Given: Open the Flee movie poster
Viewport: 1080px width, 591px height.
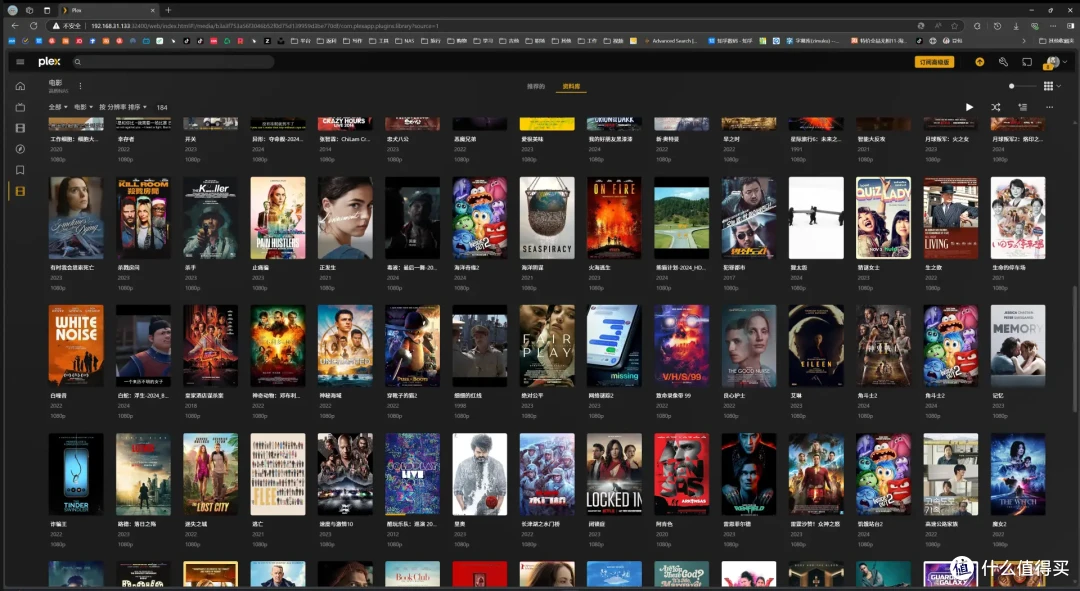Looking at the screenshot, I should (x=278, y=474).
